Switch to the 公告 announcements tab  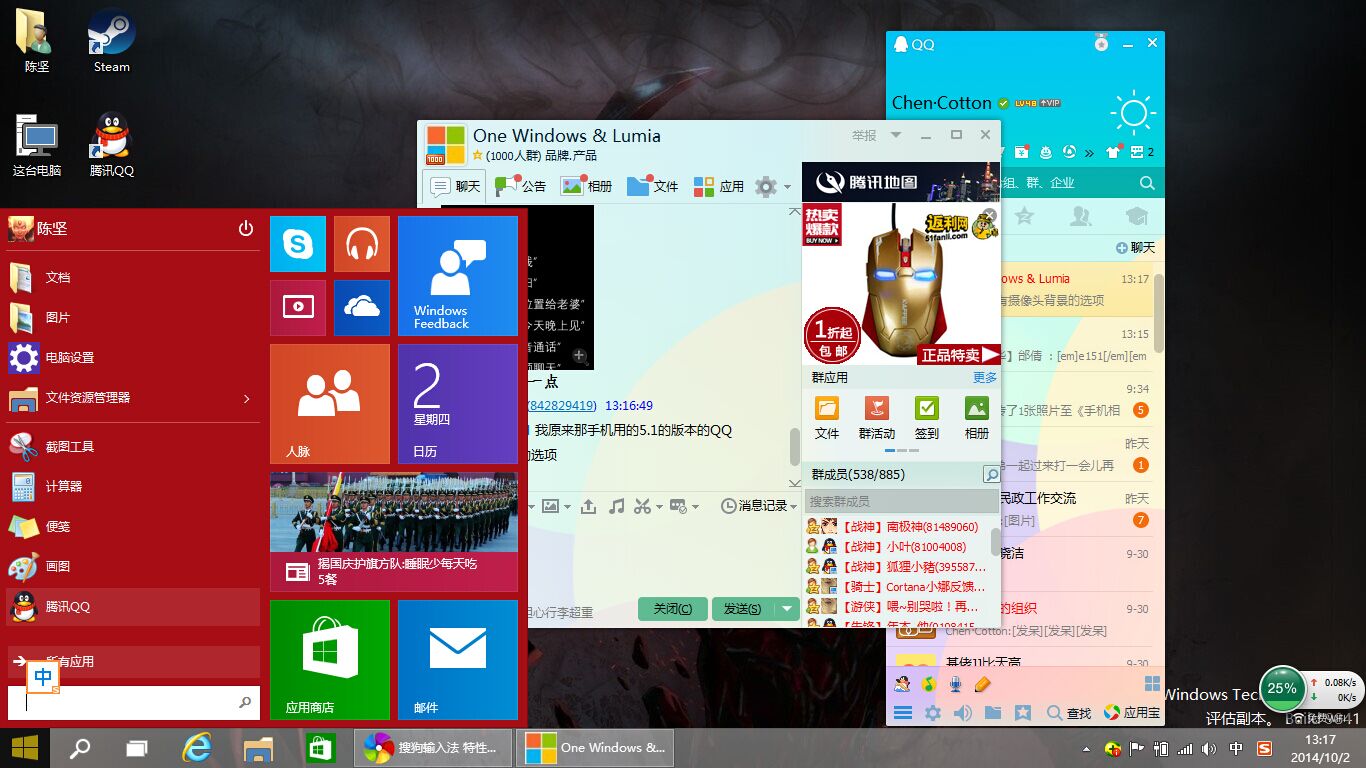point(520,186)
